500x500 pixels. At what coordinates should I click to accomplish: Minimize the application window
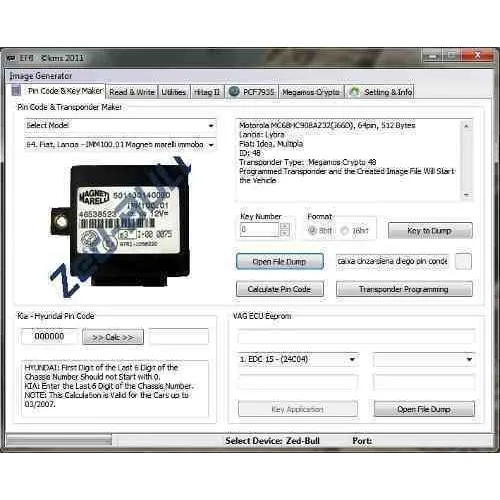click(432, 56)
